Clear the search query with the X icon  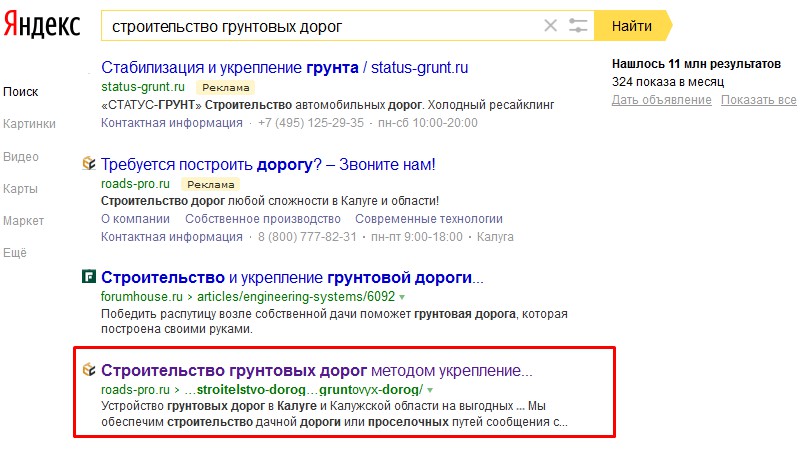tap(551, 26)
